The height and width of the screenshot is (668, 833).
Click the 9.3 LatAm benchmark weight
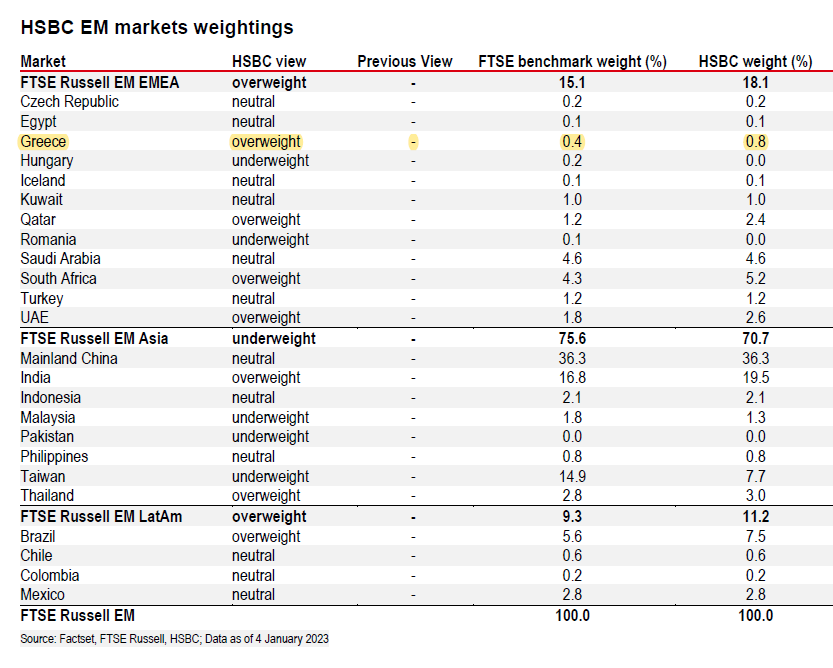pyautogui.click(x=572, y=517)
